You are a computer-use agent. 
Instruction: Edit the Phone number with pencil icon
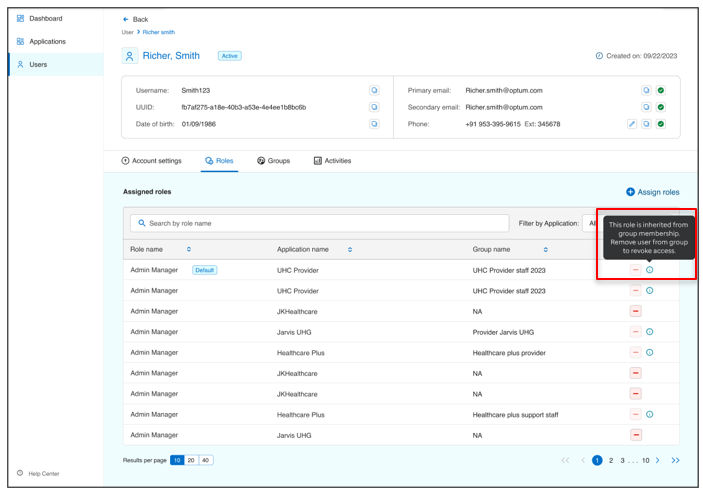click(x=632, y=124)
